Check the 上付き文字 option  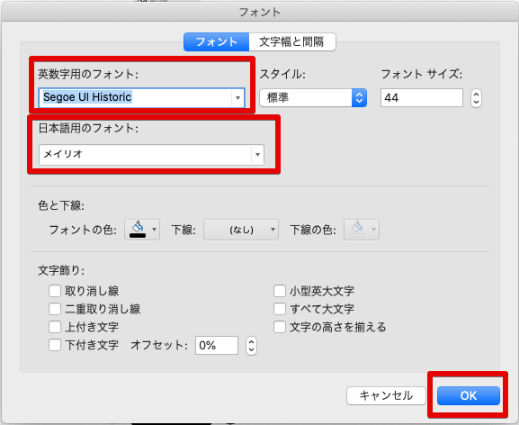pos(55,327)
